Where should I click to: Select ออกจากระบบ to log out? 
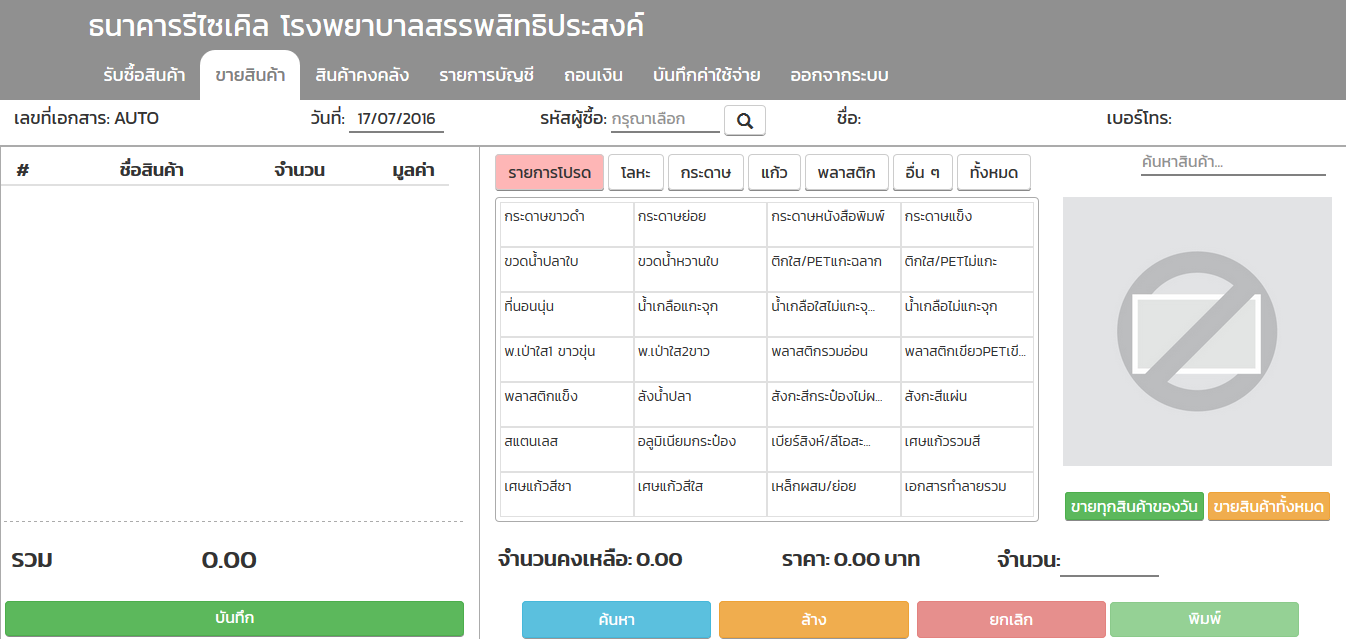pyautogui.click(x=838, y=76)
